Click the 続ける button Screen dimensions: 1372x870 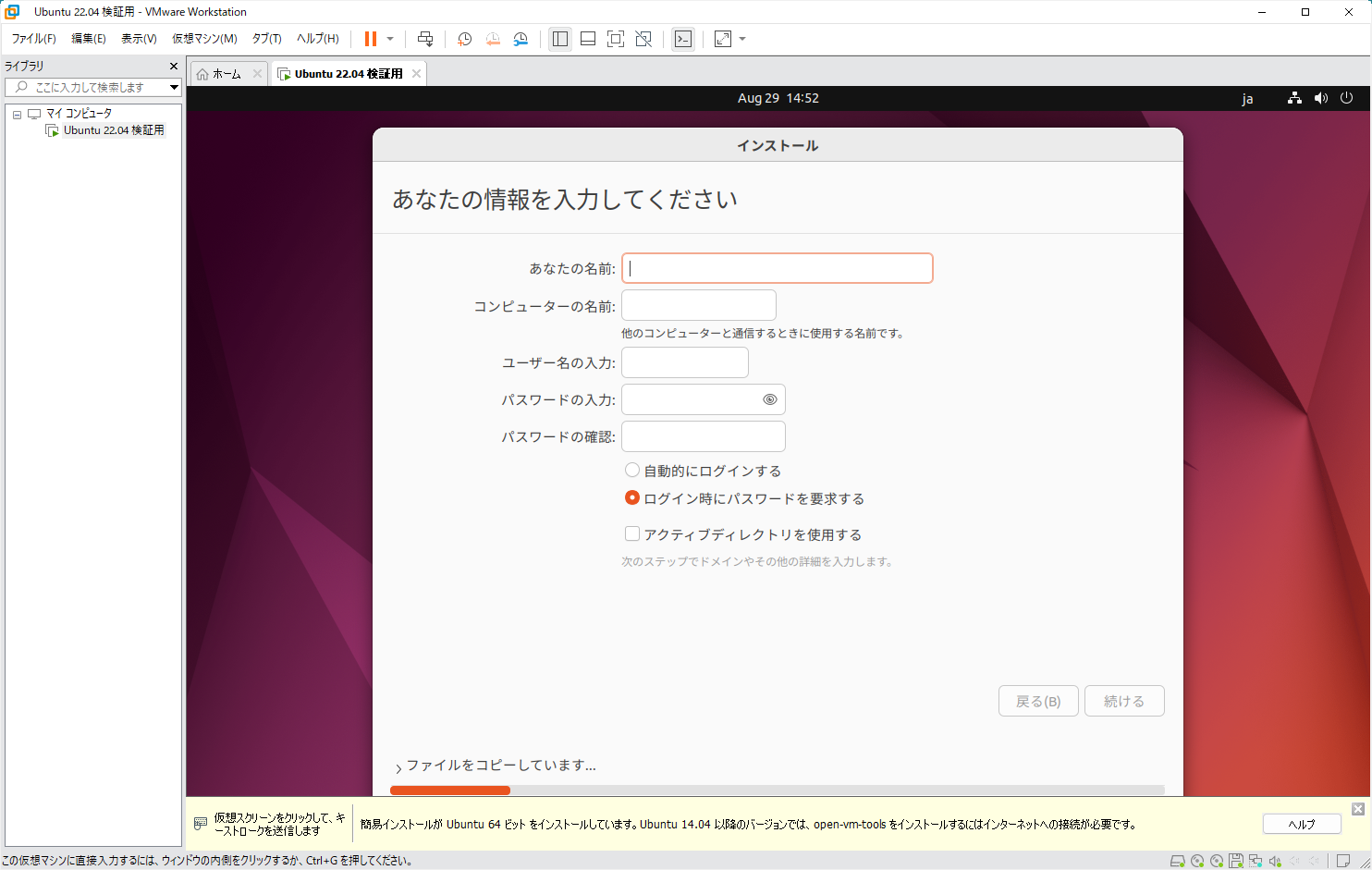pyautogui.click(x=1124, y=701)
